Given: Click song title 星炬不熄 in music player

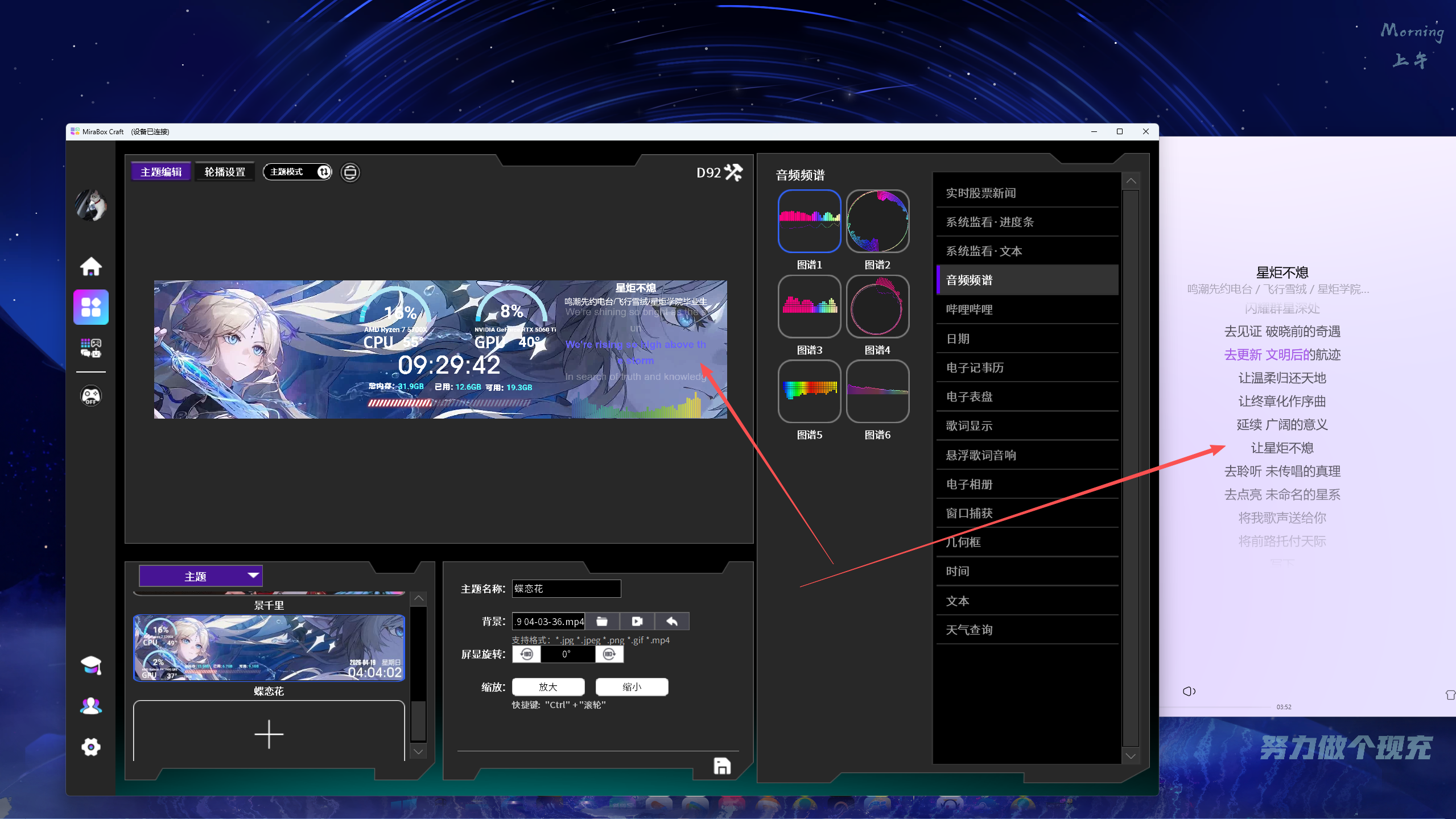Looking at the screenshot, I should tap(1282, 273).
